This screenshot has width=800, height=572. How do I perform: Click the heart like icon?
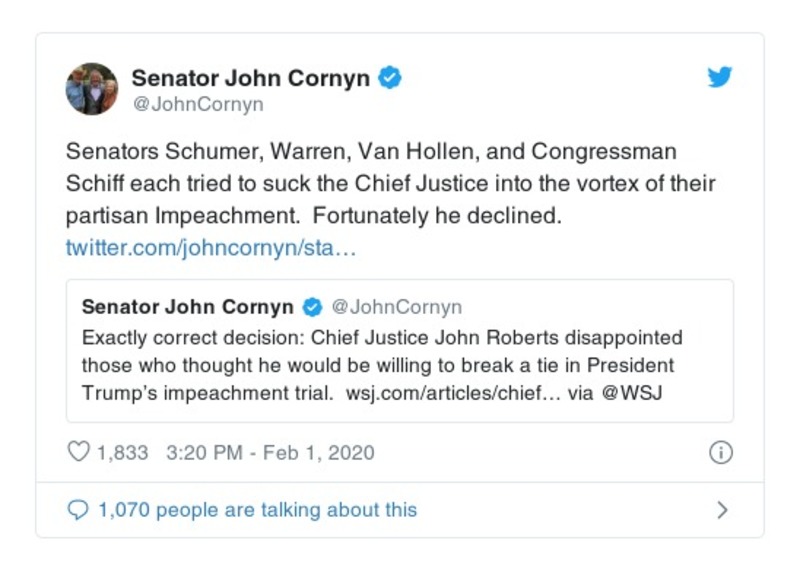click(x=78, y=452)
